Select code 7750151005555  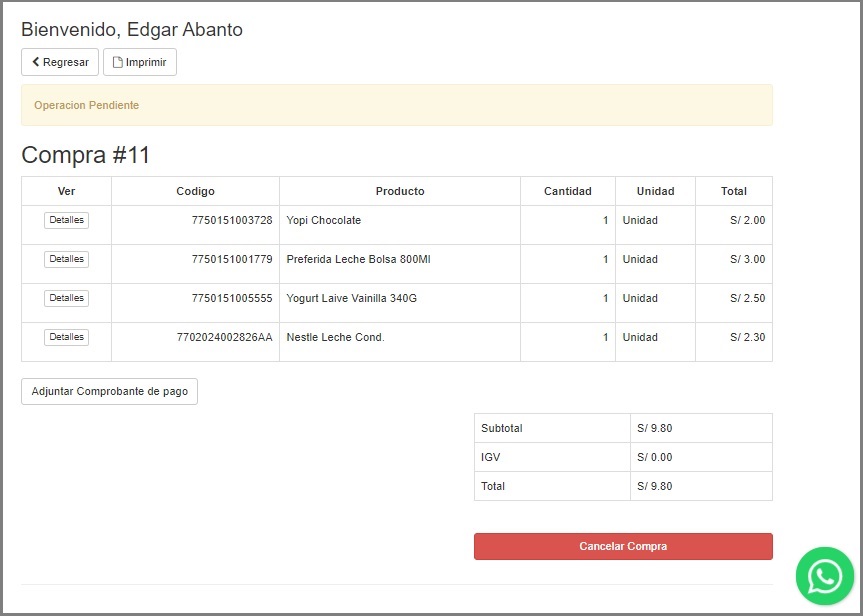pos(232,298)
